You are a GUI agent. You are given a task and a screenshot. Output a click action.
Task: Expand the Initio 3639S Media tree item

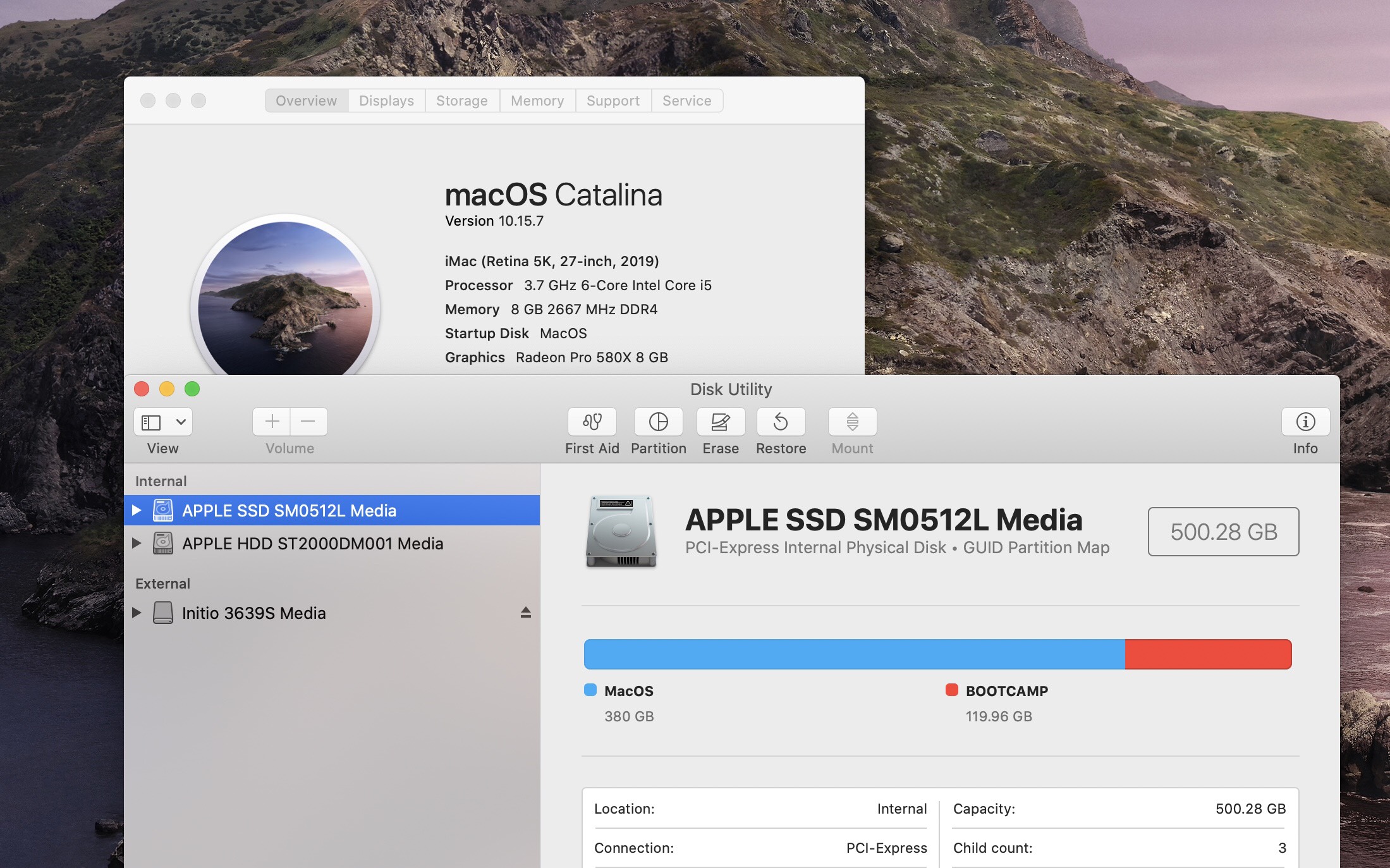(137, 613)
